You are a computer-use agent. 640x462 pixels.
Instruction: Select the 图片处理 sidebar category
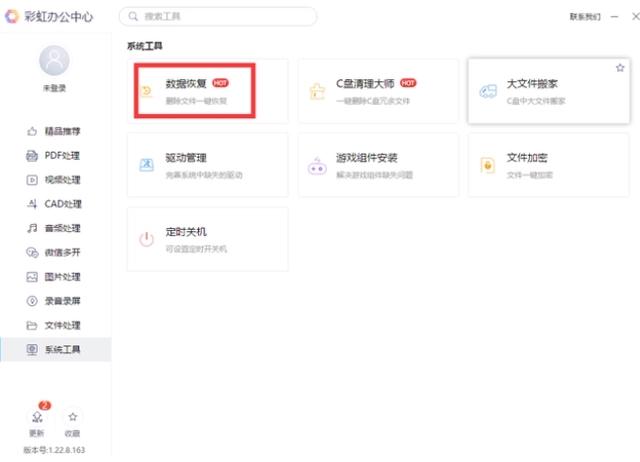point(54,277)
